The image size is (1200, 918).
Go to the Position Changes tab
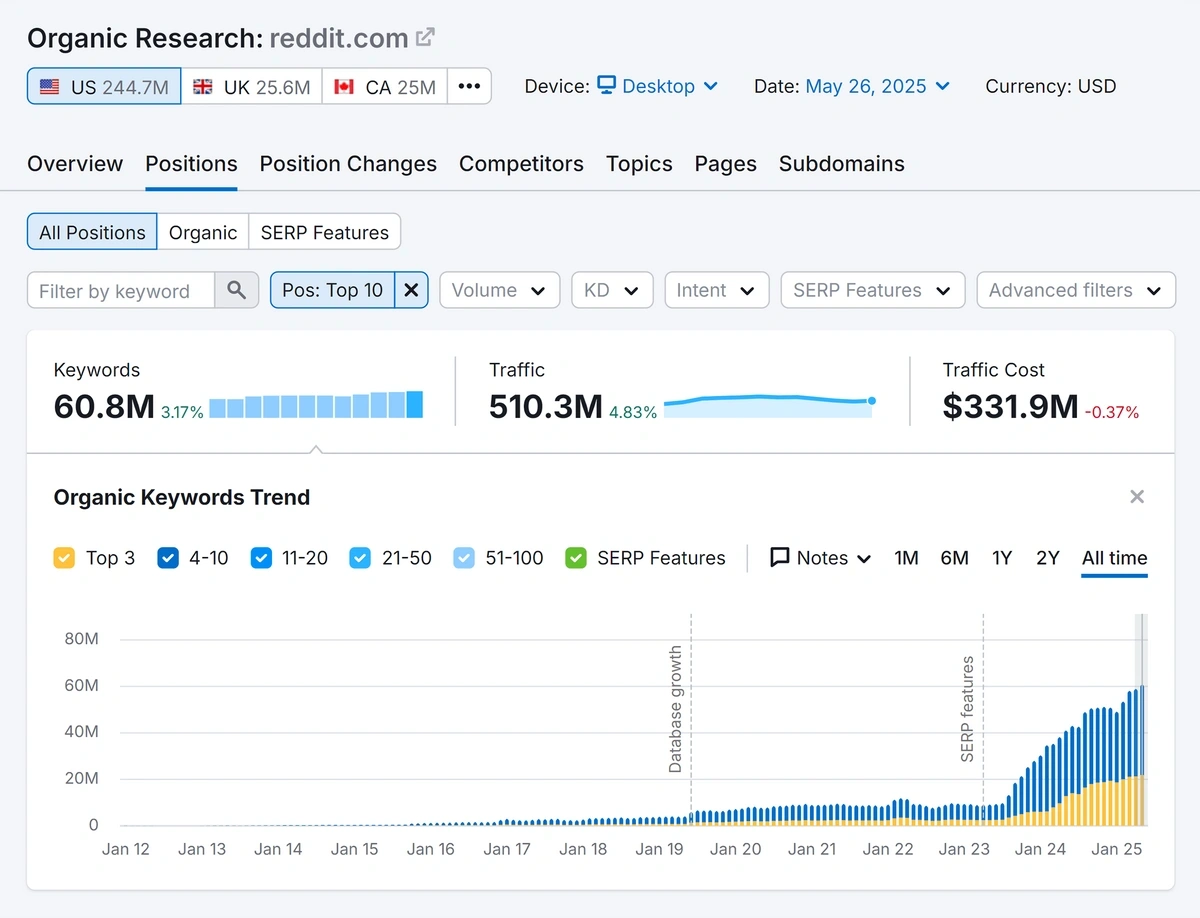348,164
